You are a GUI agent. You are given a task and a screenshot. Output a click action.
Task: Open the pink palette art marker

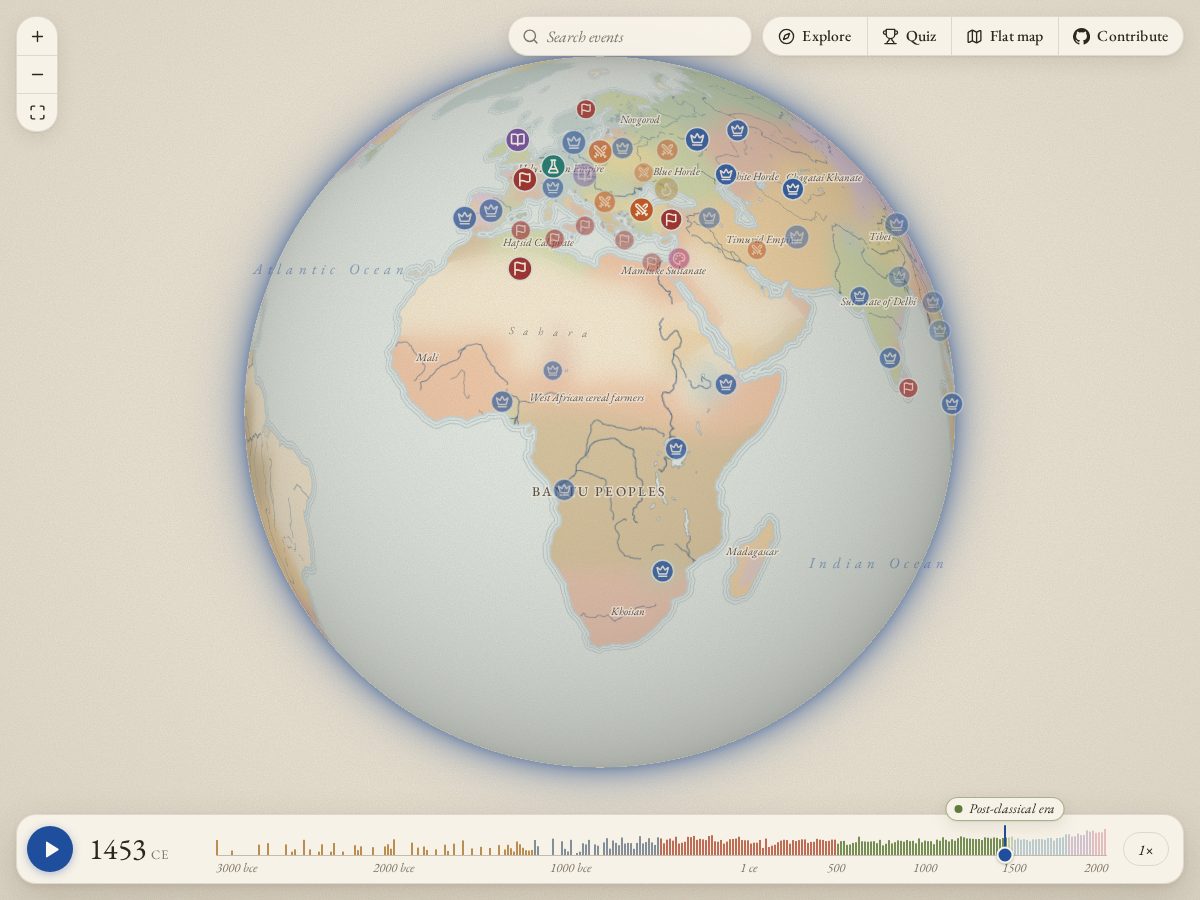679,259
